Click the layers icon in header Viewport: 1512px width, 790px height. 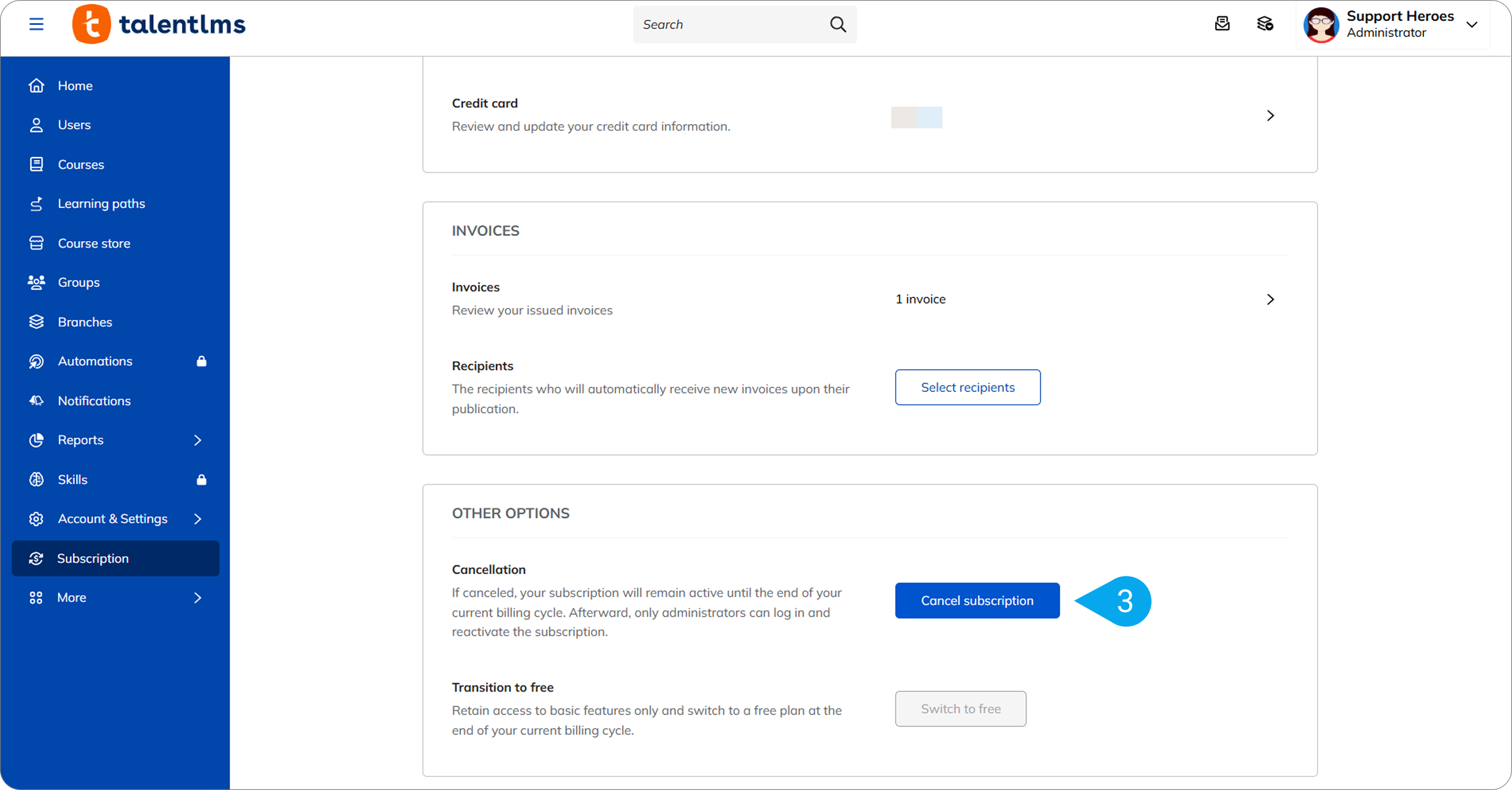1265,24
